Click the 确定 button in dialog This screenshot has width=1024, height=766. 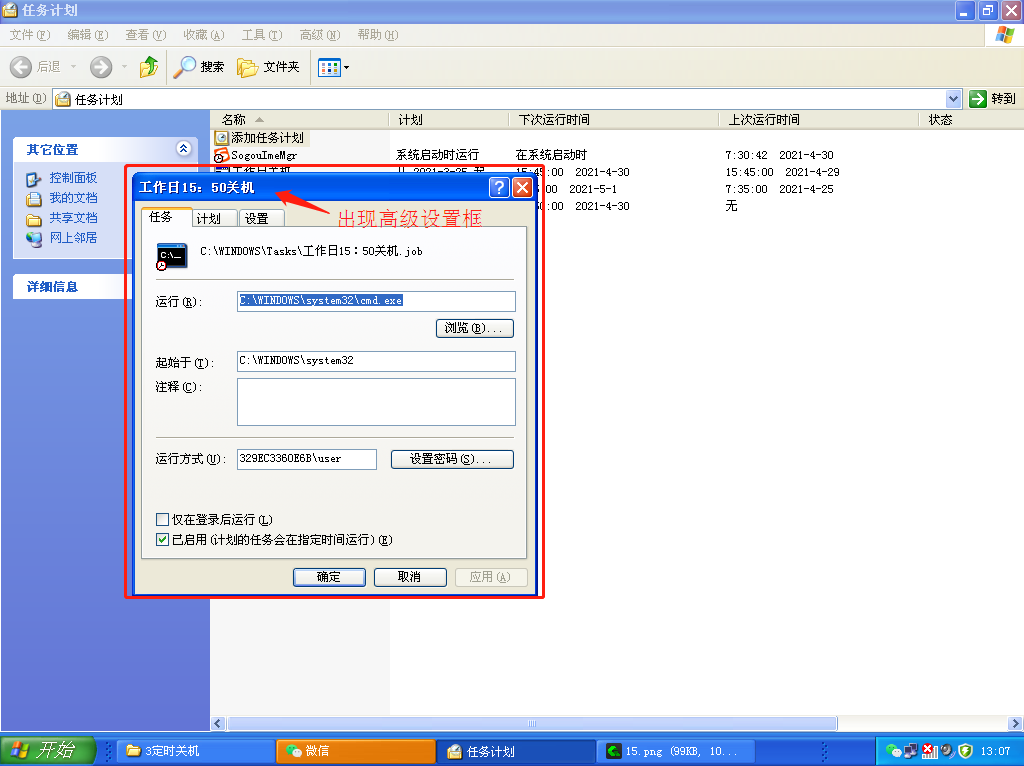(x=328, y=577)
